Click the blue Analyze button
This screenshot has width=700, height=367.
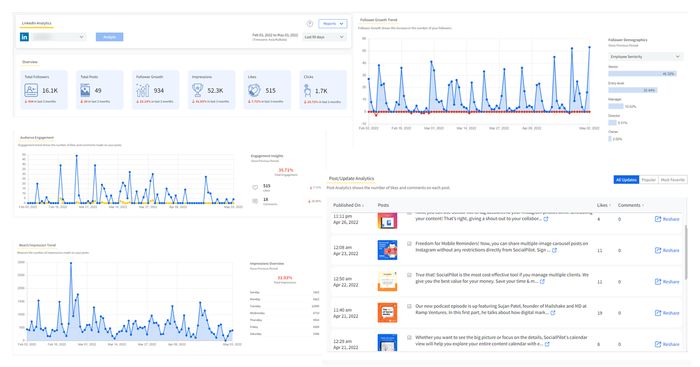(x=109, y=37)
